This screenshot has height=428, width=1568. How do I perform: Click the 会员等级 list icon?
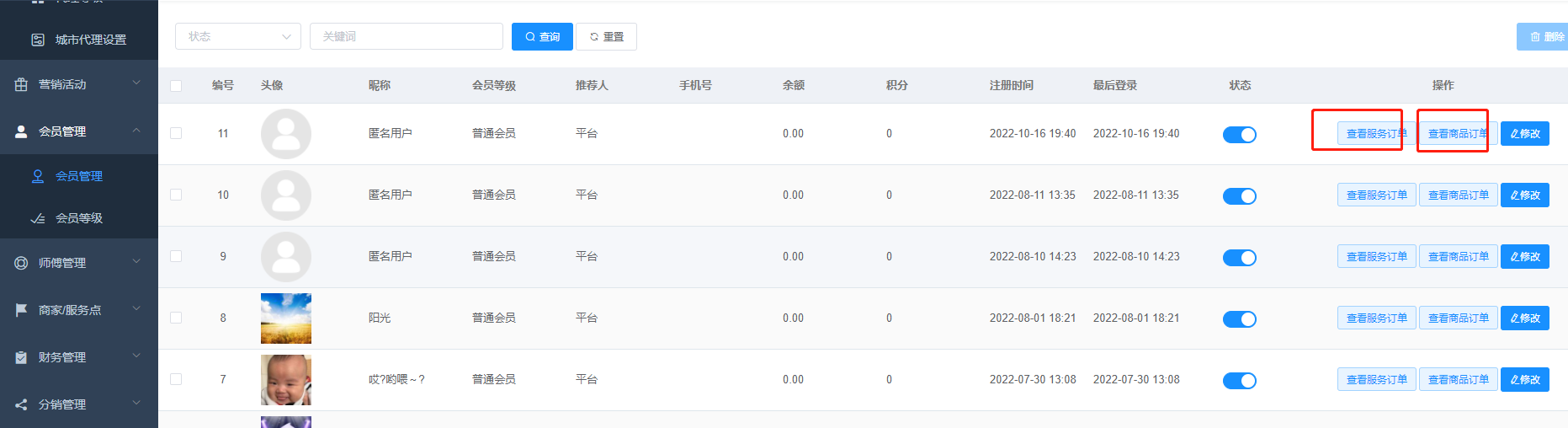[38, 218]
